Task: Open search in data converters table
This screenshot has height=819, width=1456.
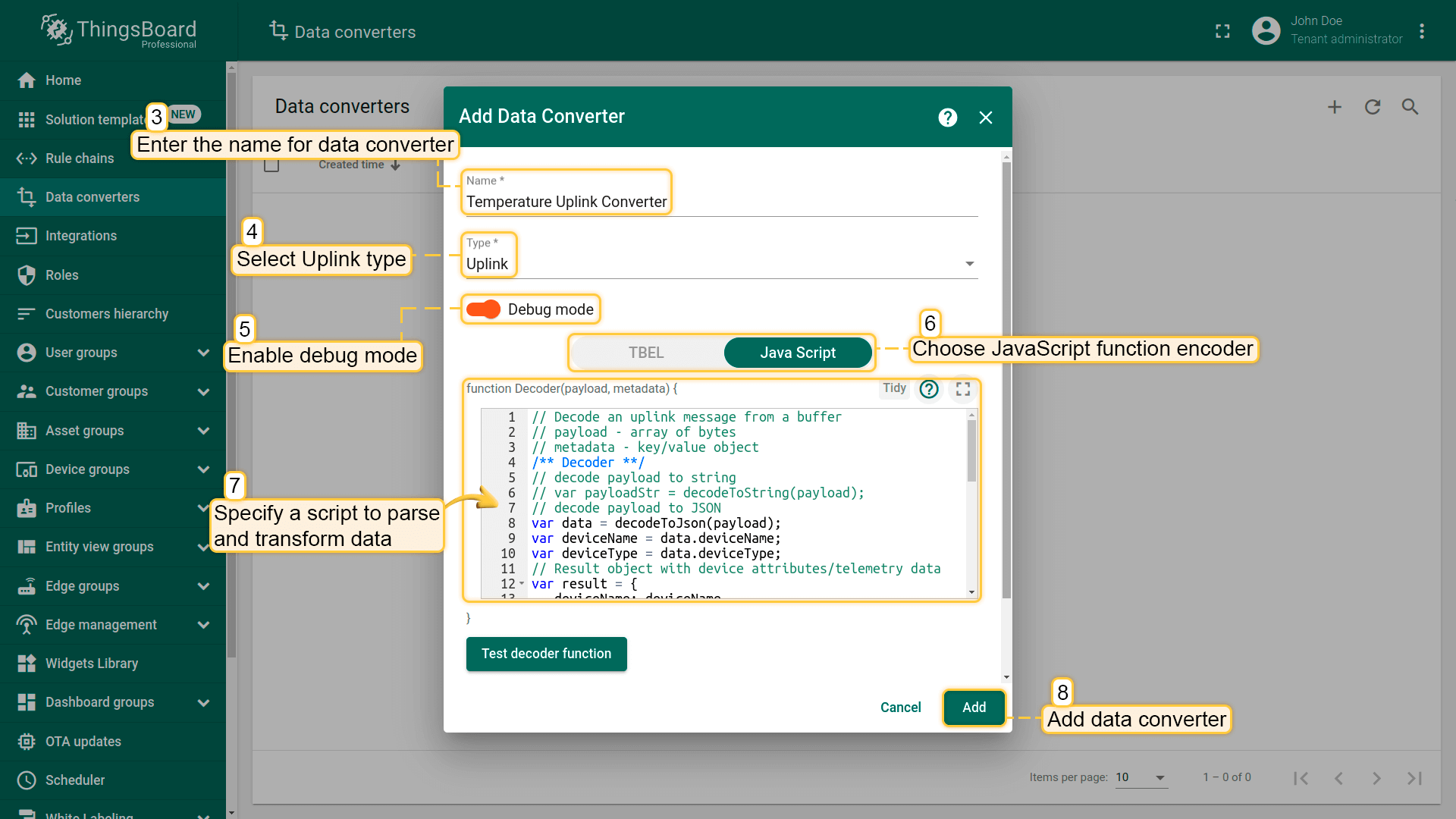Action: (x=1410, y=107)
